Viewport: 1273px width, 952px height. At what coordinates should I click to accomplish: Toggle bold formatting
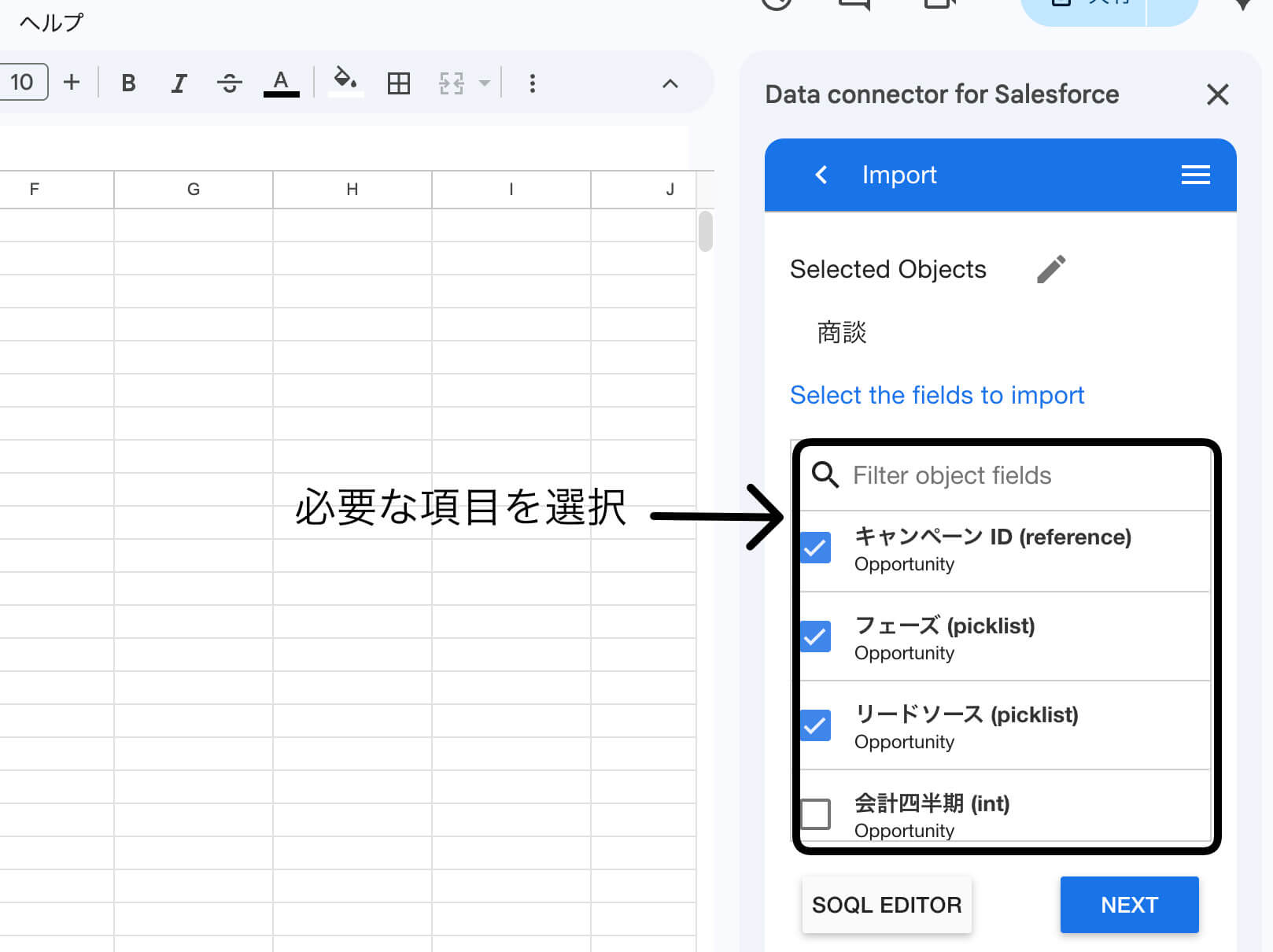click(128, 82)
